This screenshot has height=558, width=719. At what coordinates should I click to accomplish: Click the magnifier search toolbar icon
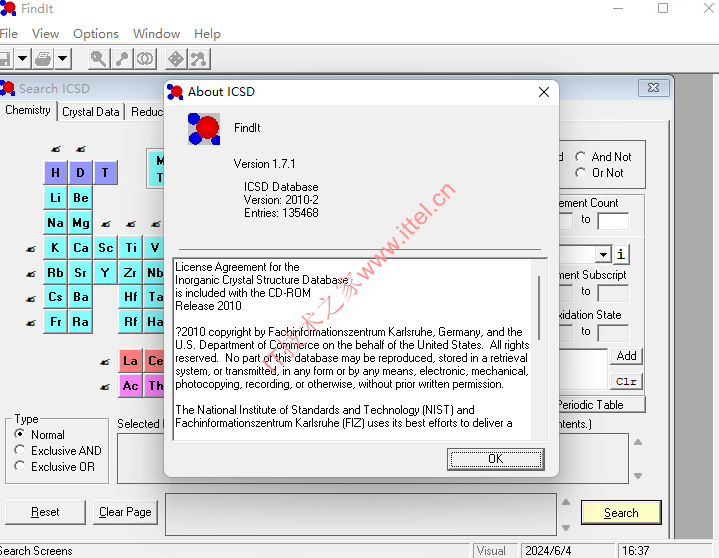click(99, 59)
